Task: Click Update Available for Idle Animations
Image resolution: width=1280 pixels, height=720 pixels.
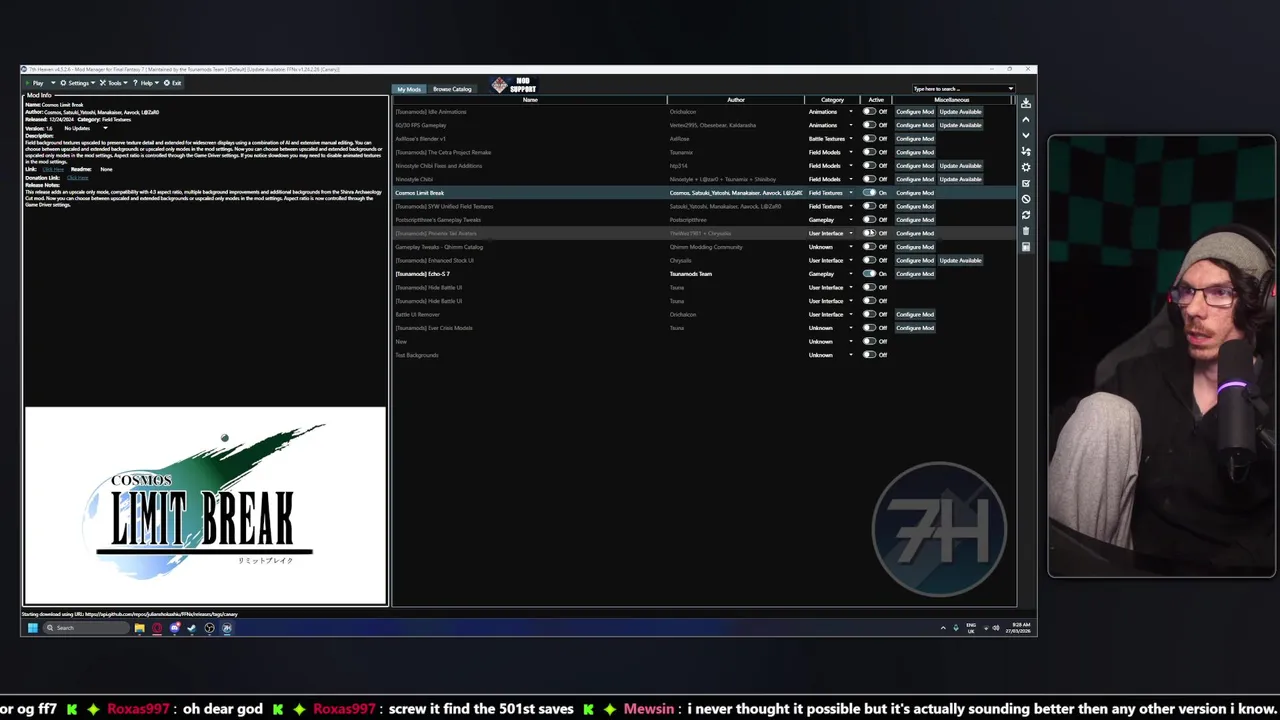Action: pos(960,112)
